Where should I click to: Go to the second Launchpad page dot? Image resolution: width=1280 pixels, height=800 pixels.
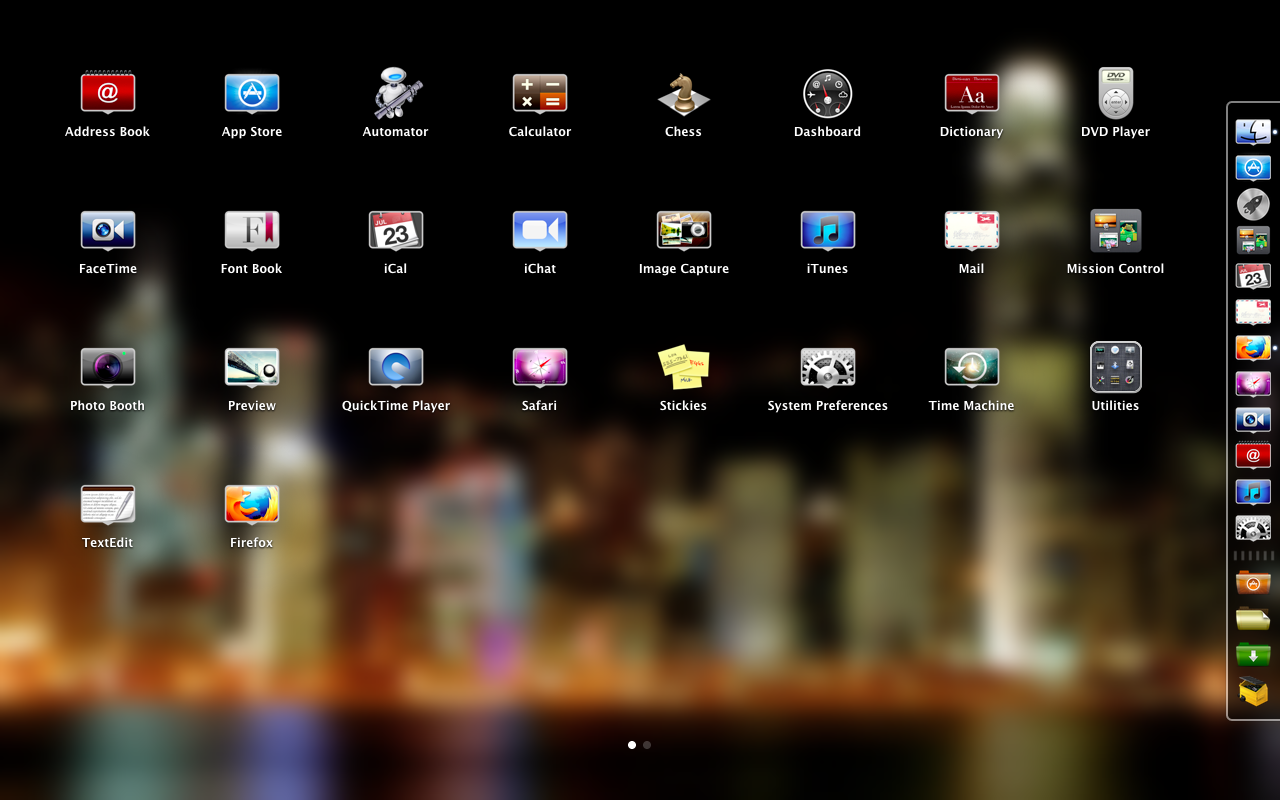(647, 745)
